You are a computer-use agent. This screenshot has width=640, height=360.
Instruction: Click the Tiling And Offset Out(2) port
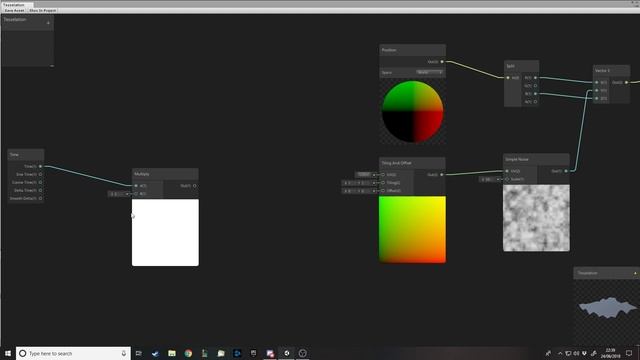point(442,175)
